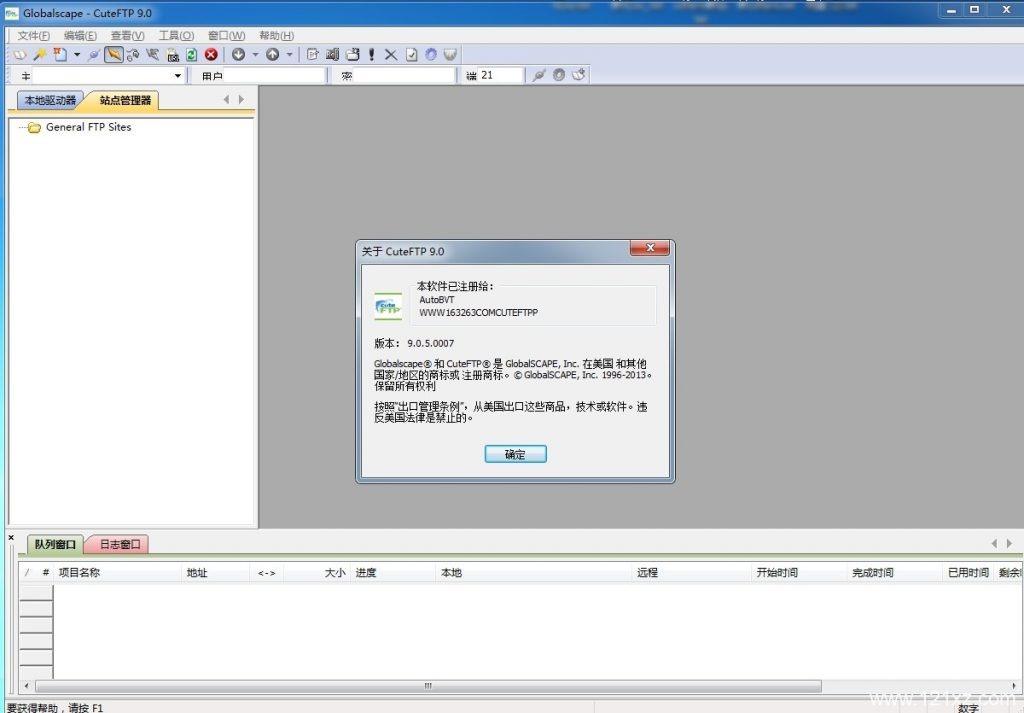Viewport: 1024px width, 713px height.
Task: Click the shield icon at toolbar end
Action: (450, 55)
